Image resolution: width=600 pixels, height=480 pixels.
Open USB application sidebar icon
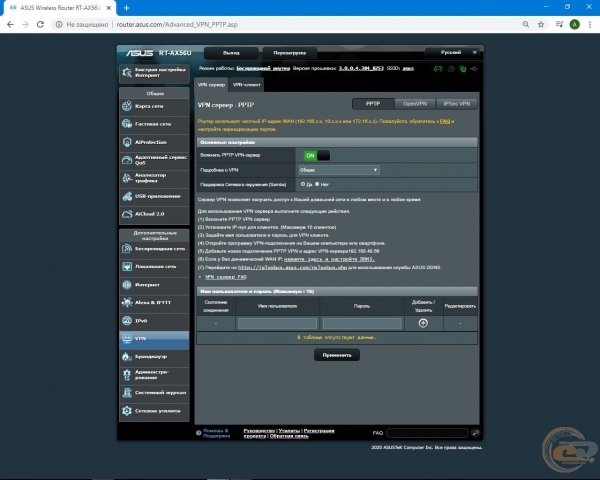tap(127, 196)
